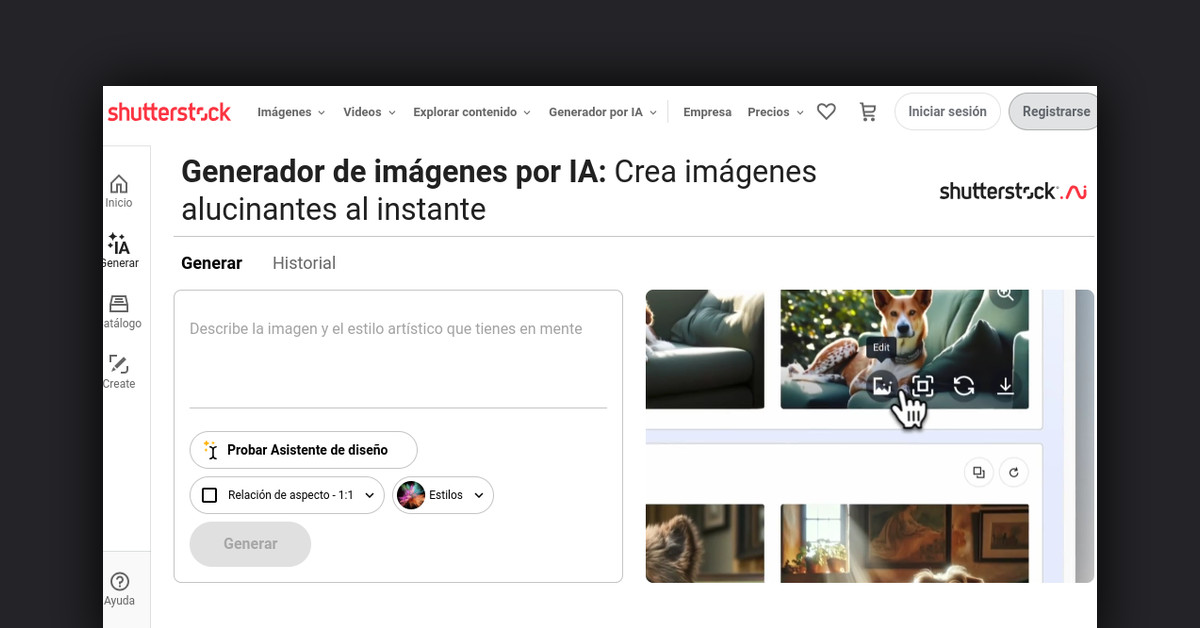Click the Registrarse button
1200x628 pixels.
pos(1055,112)
